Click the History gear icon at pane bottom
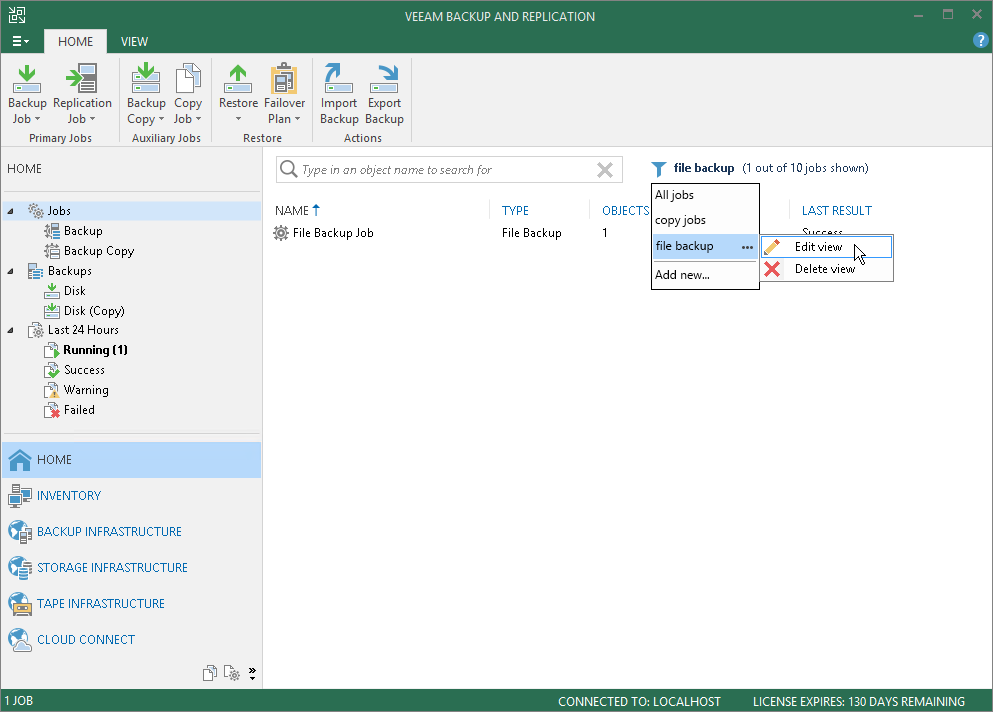The width and height of the screenshot is (993, 712). pyautogui.click(x=232, y=673)
